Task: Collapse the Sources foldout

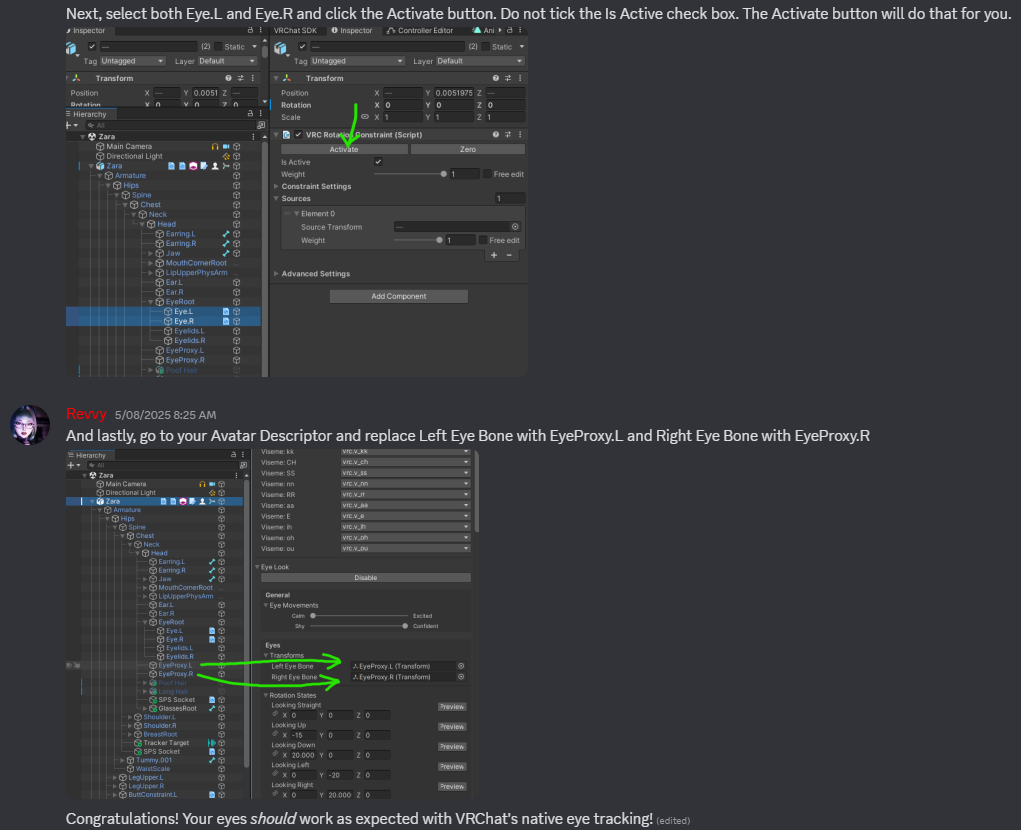Action: pos(276,199)
